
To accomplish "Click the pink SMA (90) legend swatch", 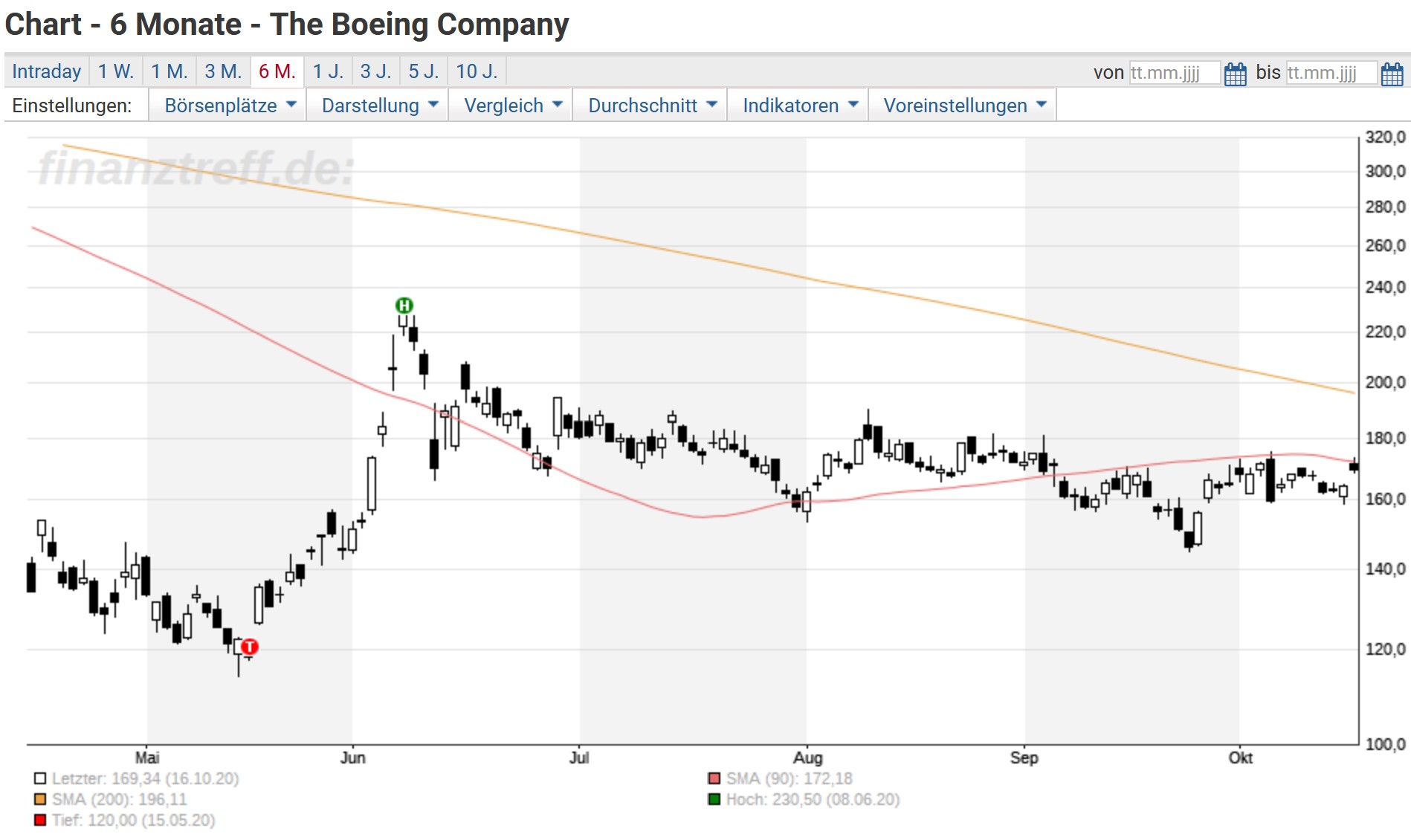I will [714, 778].
